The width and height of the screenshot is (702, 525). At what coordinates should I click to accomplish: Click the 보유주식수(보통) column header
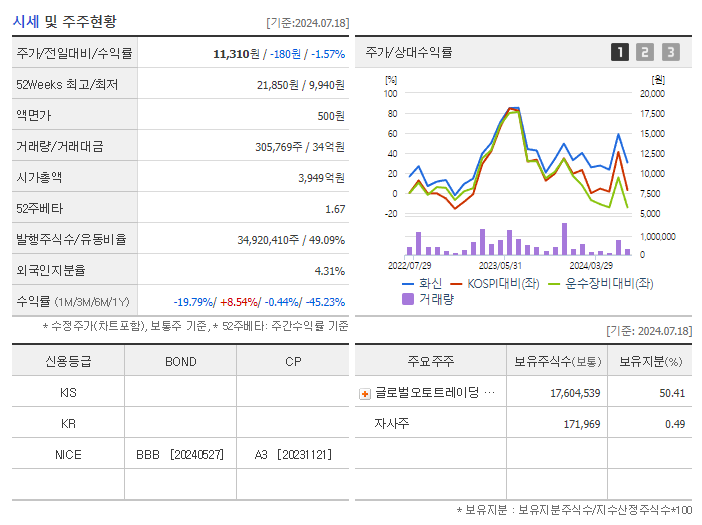point(557,361)
